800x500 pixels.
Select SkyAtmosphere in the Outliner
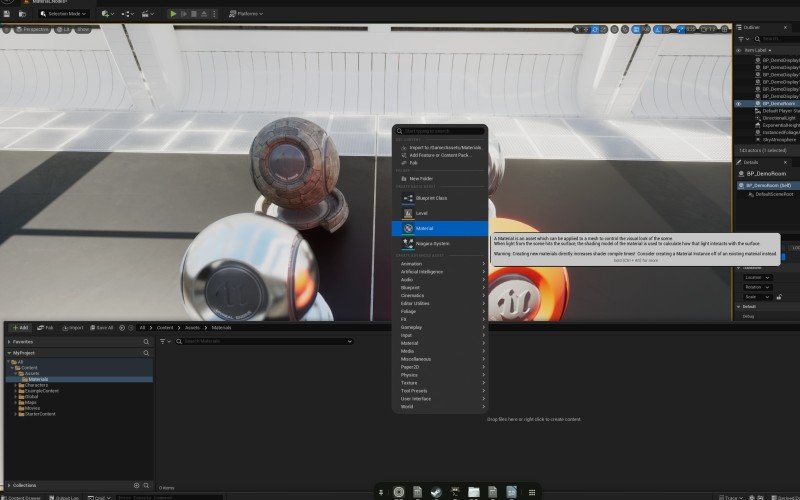click(779, 139)
